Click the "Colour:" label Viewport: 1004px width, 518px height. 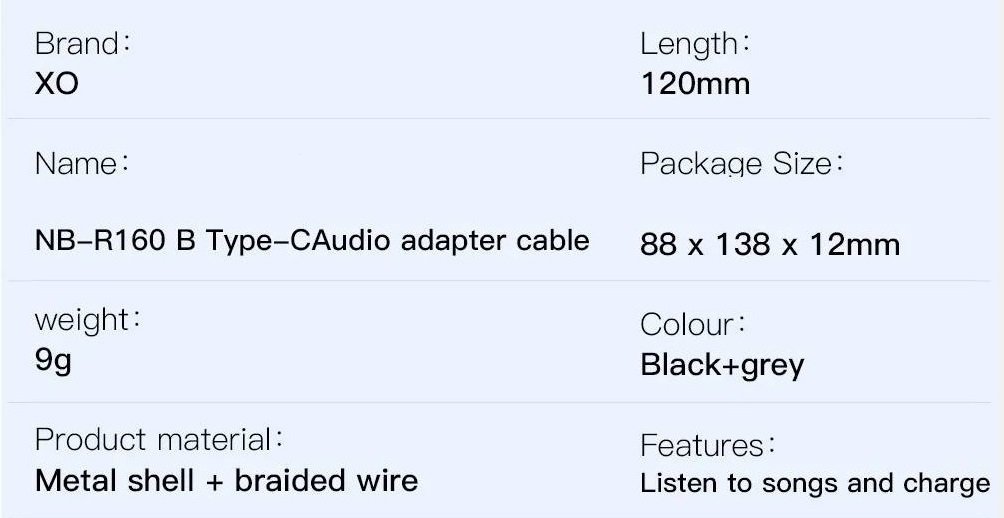coord(694,325)
